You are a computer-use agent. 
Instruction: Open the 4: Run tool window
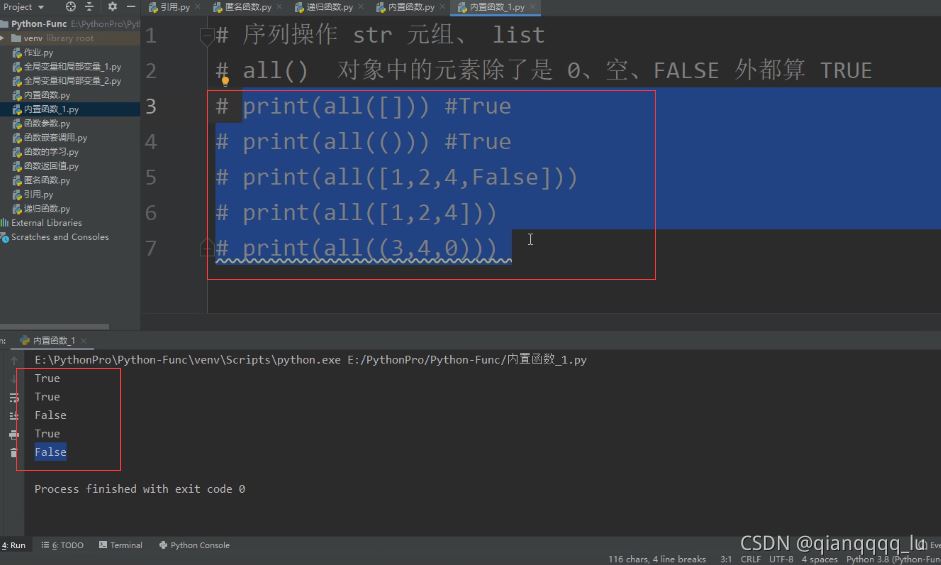click(14, 545)
